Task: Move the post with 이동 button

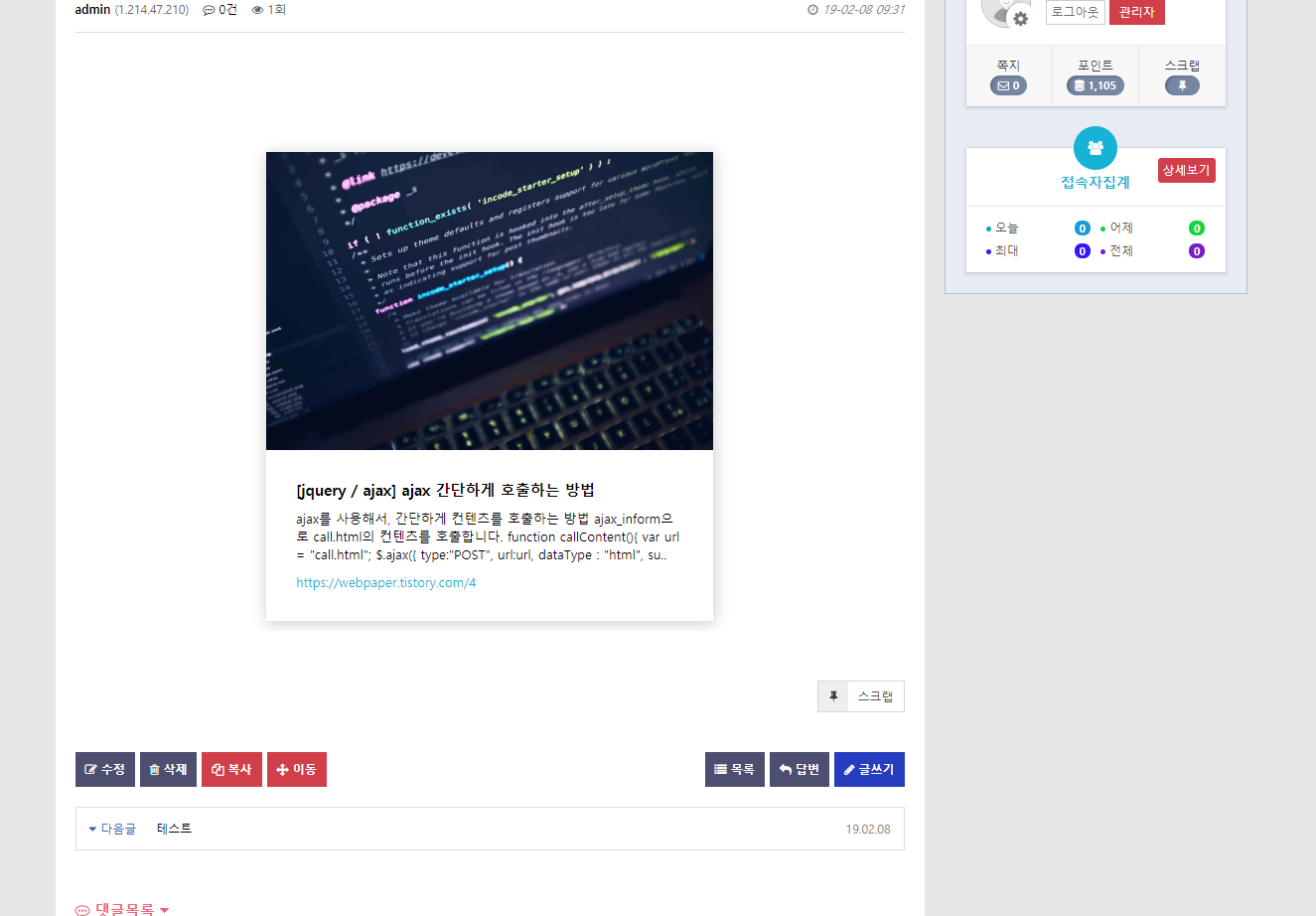Action: coord(297,769)
